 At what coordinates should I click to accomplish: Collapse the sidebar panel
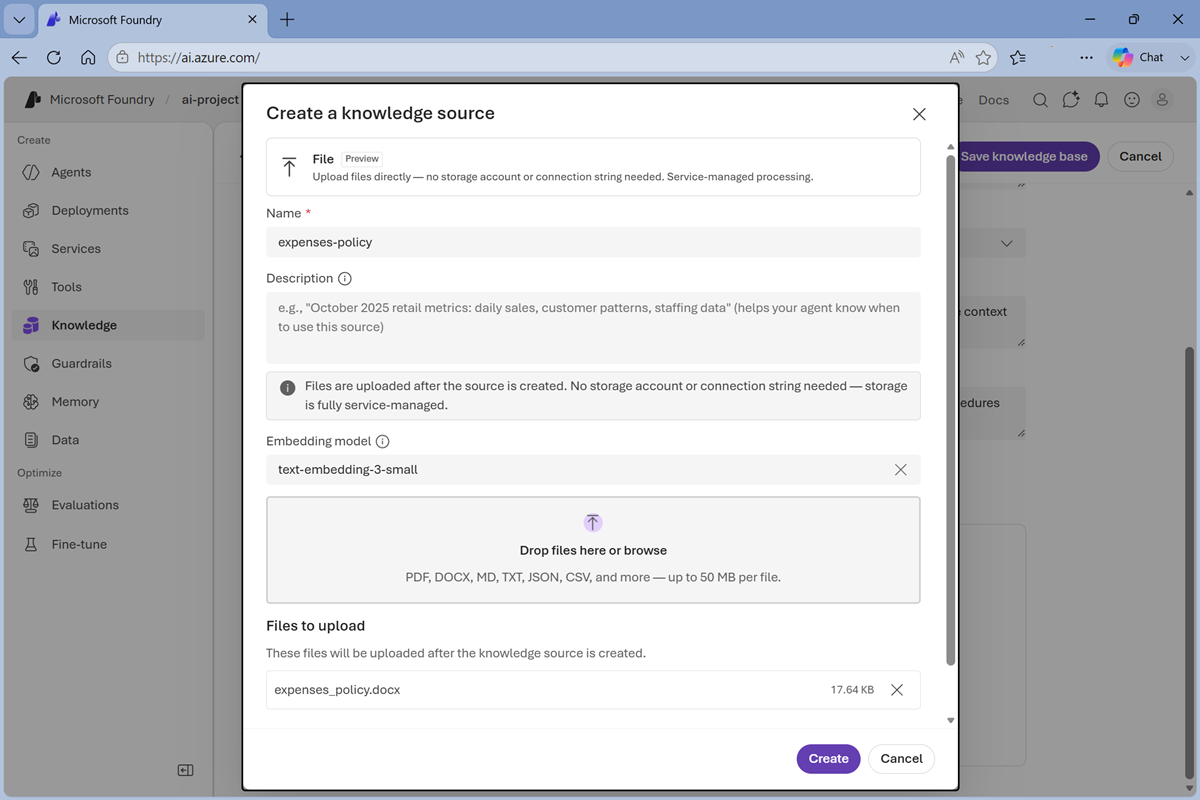[x=185, y=770]
